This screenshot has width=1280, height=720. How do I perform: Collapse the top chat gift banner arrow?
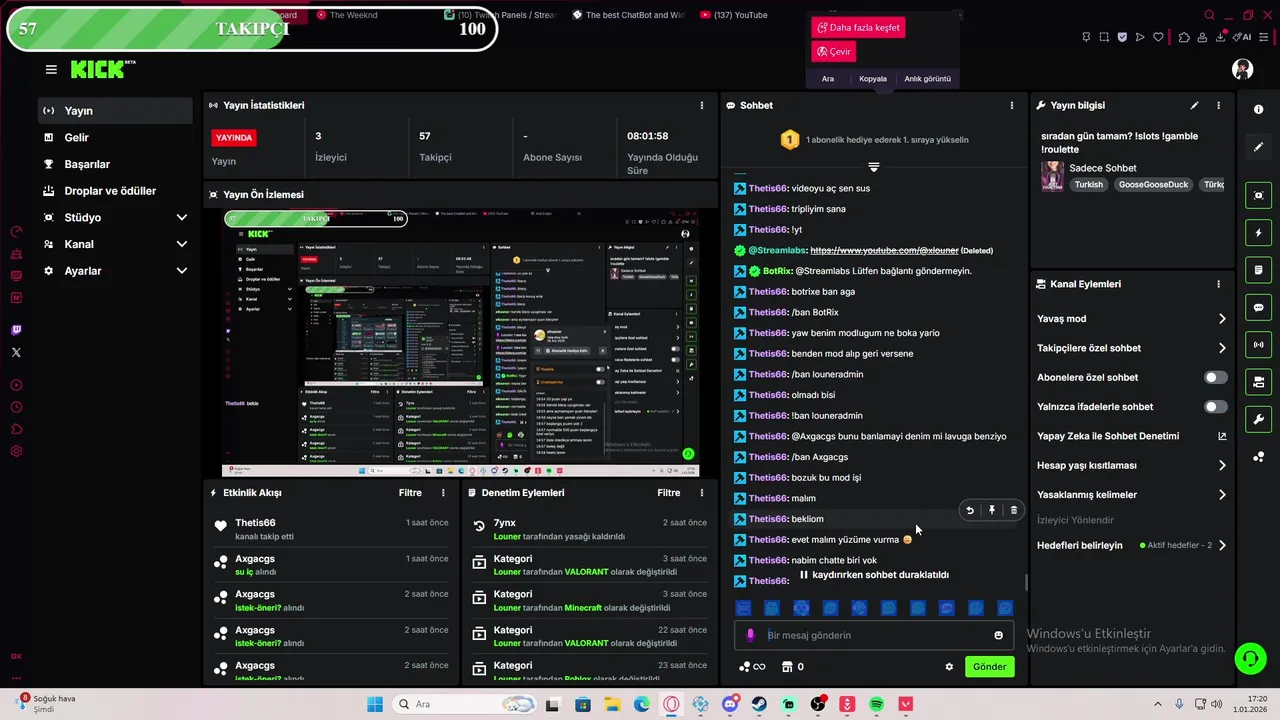tap(873, 167)
